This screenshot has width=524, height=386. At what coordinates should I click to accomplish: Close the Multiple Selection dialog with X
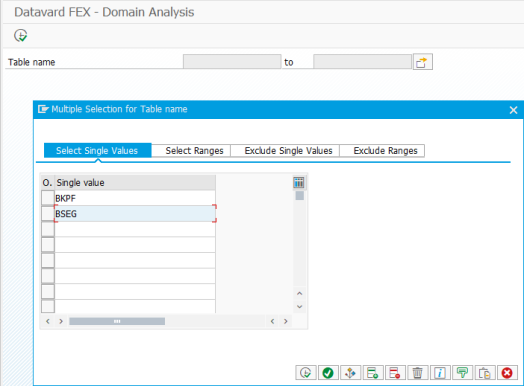coord(513,110)
